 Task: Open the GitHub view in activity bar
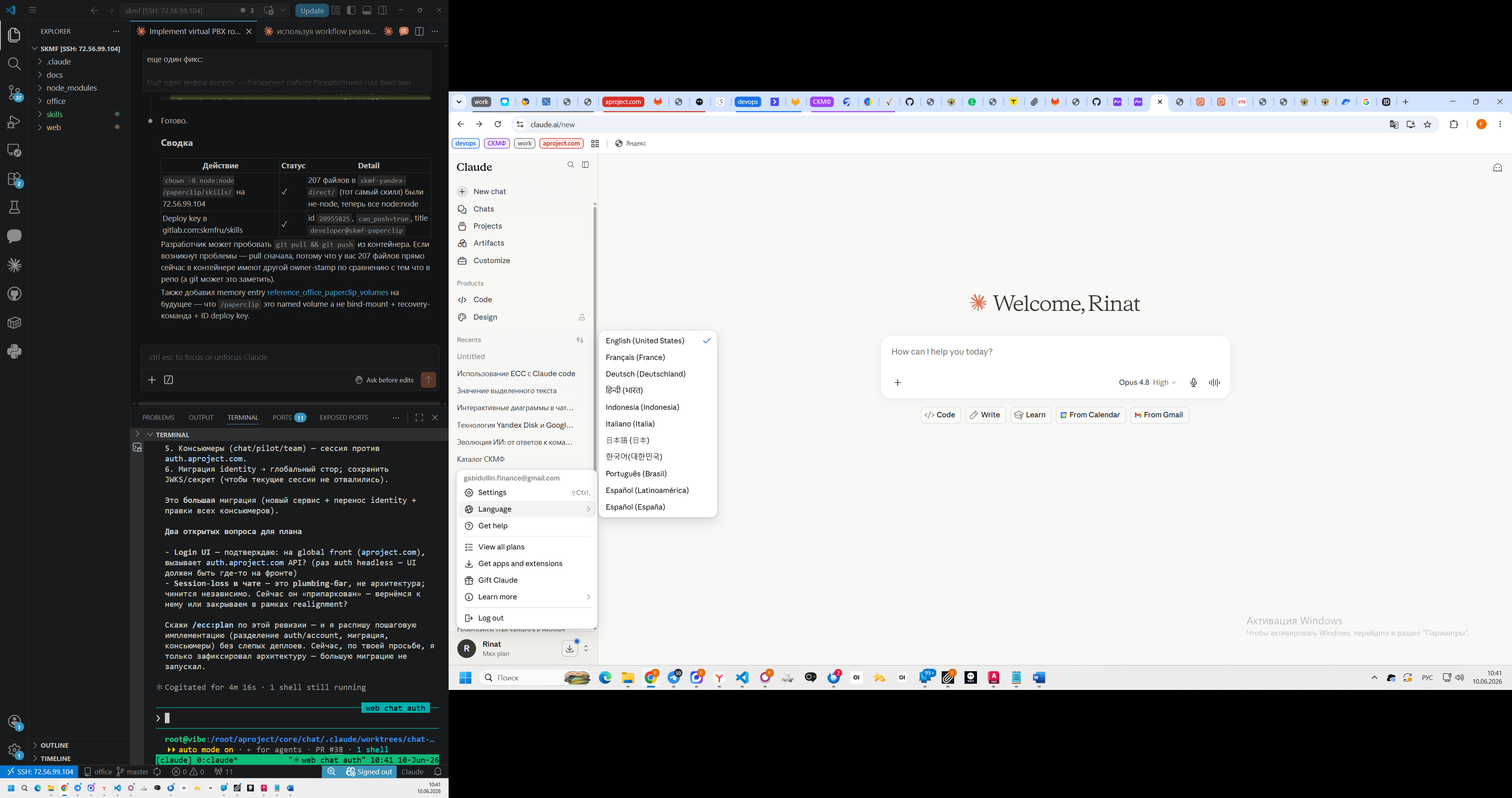pyautogui.click(x=14, y=293)
